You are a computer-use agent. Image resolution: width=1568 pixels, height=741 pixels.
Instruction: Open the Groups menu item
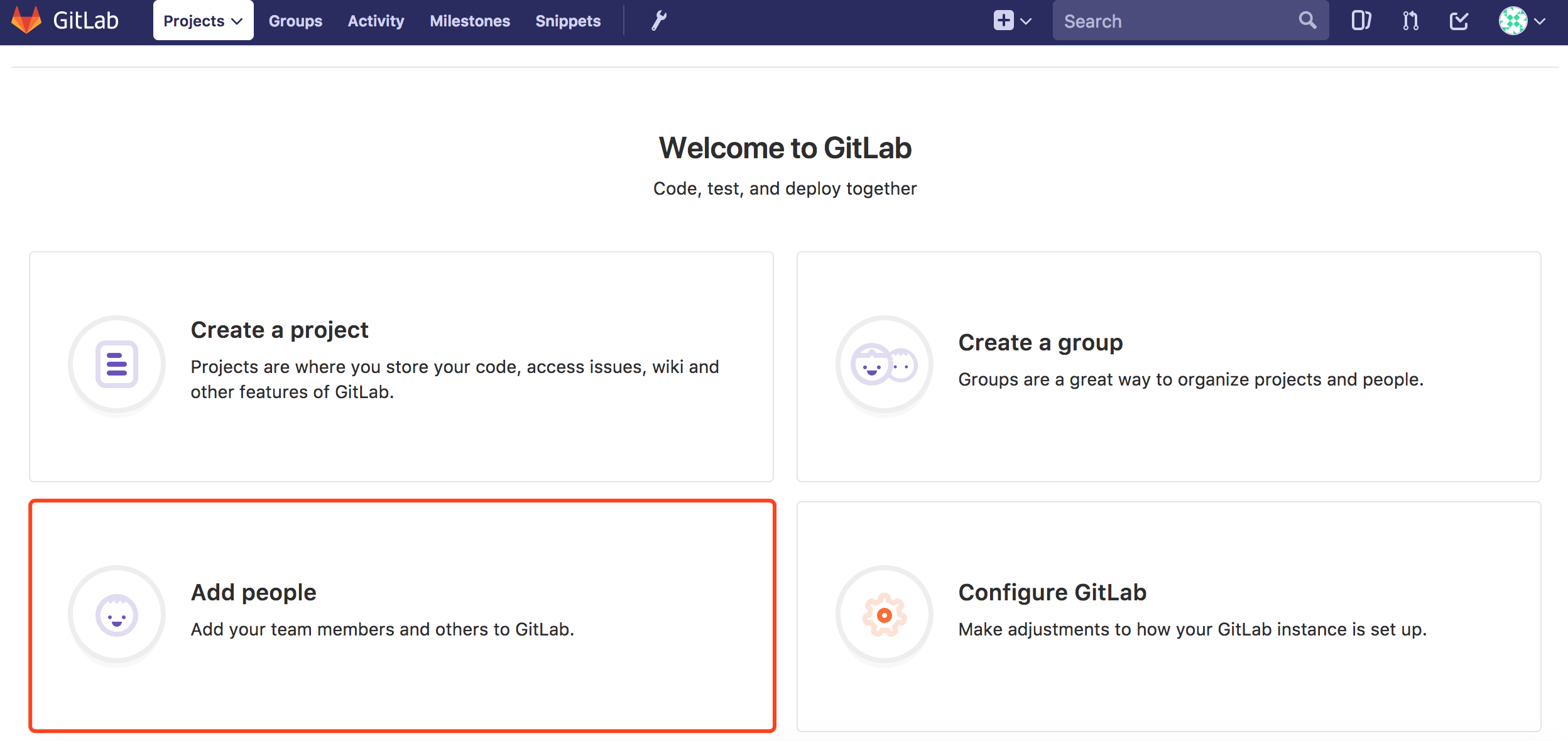[295, 21]
